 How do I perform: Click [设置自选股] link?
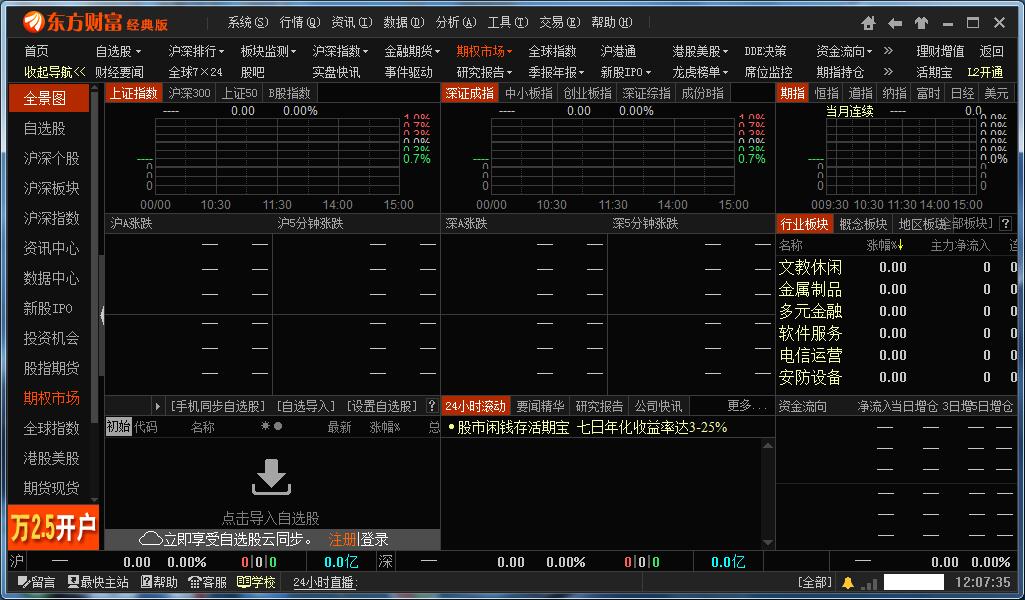(382, 406)
